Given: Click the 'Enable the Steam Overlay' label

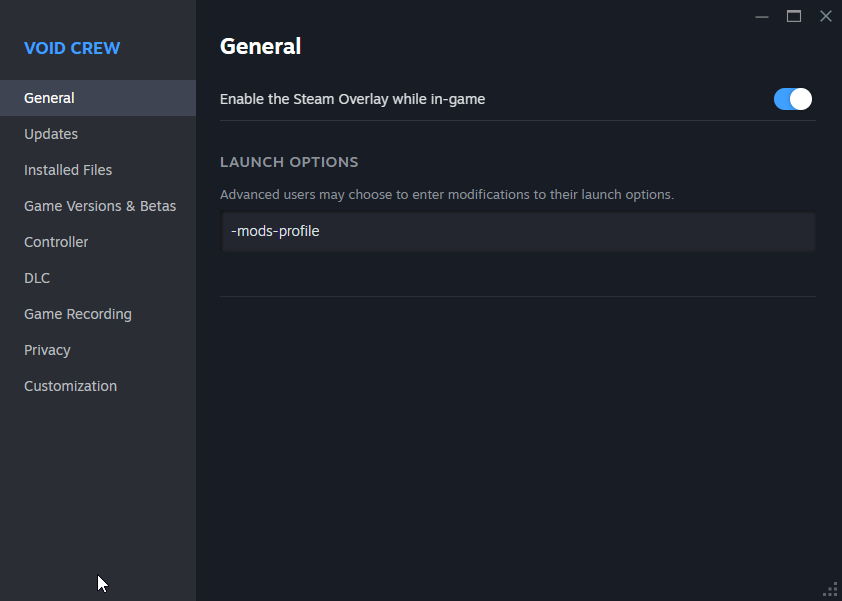Looking at the screenshot, I should (x=352, y=99).
